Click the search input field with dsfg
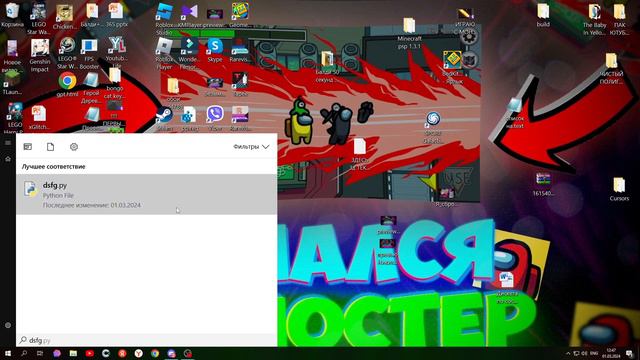The image size is (640, 360). [147, 340]
